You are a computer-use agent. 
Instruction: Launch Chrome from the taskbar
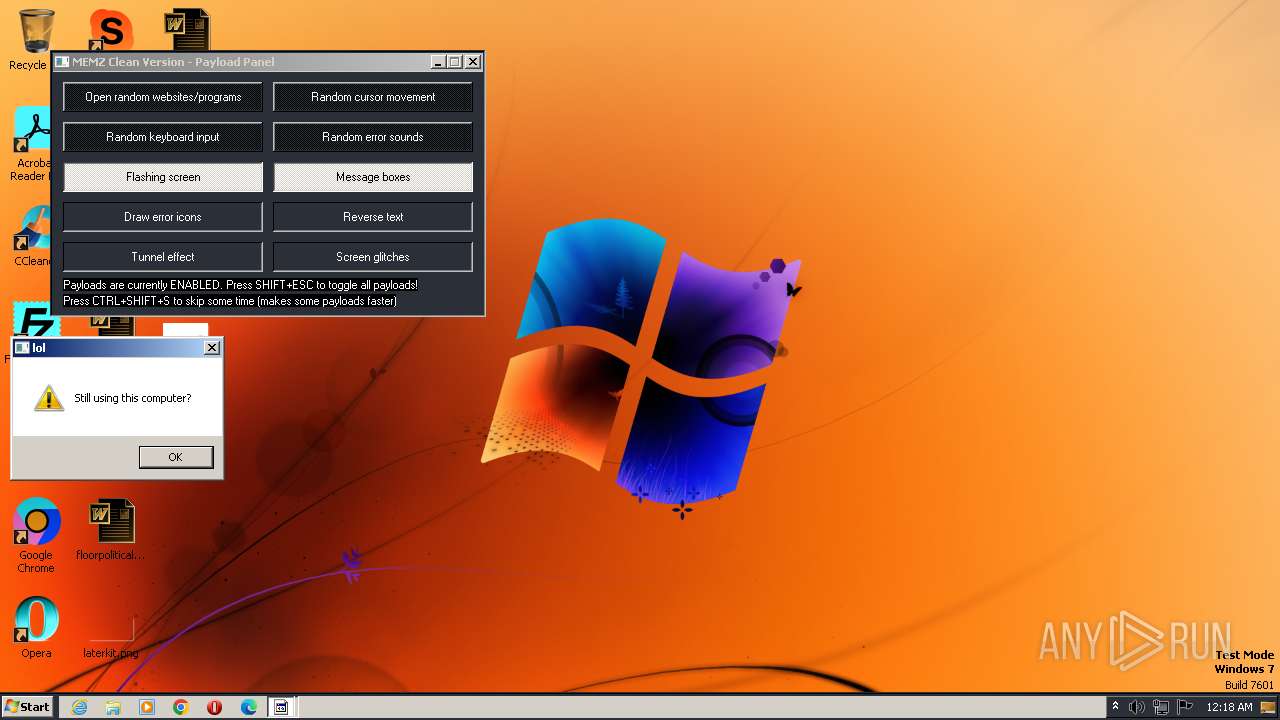181,707
